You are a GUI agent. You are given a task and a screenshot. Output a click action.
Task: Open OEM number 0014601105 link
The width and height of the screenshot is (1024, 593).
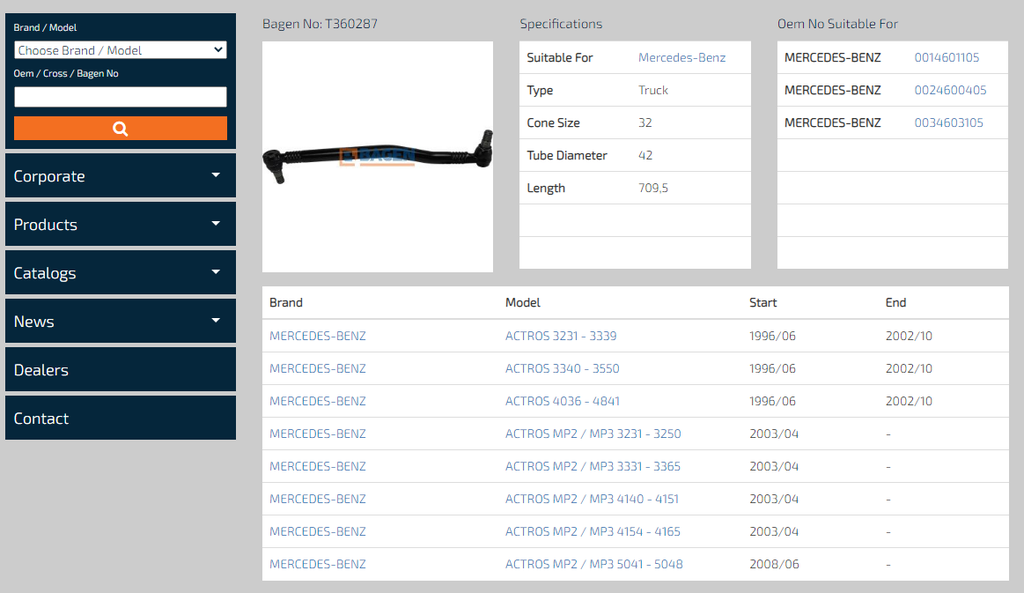coord(946,57)
